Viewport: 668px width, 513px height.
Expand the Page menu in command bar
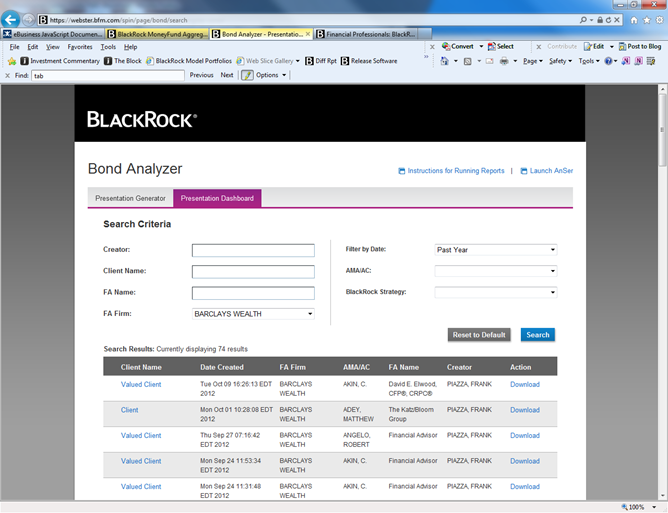click(x=533, y=61)
